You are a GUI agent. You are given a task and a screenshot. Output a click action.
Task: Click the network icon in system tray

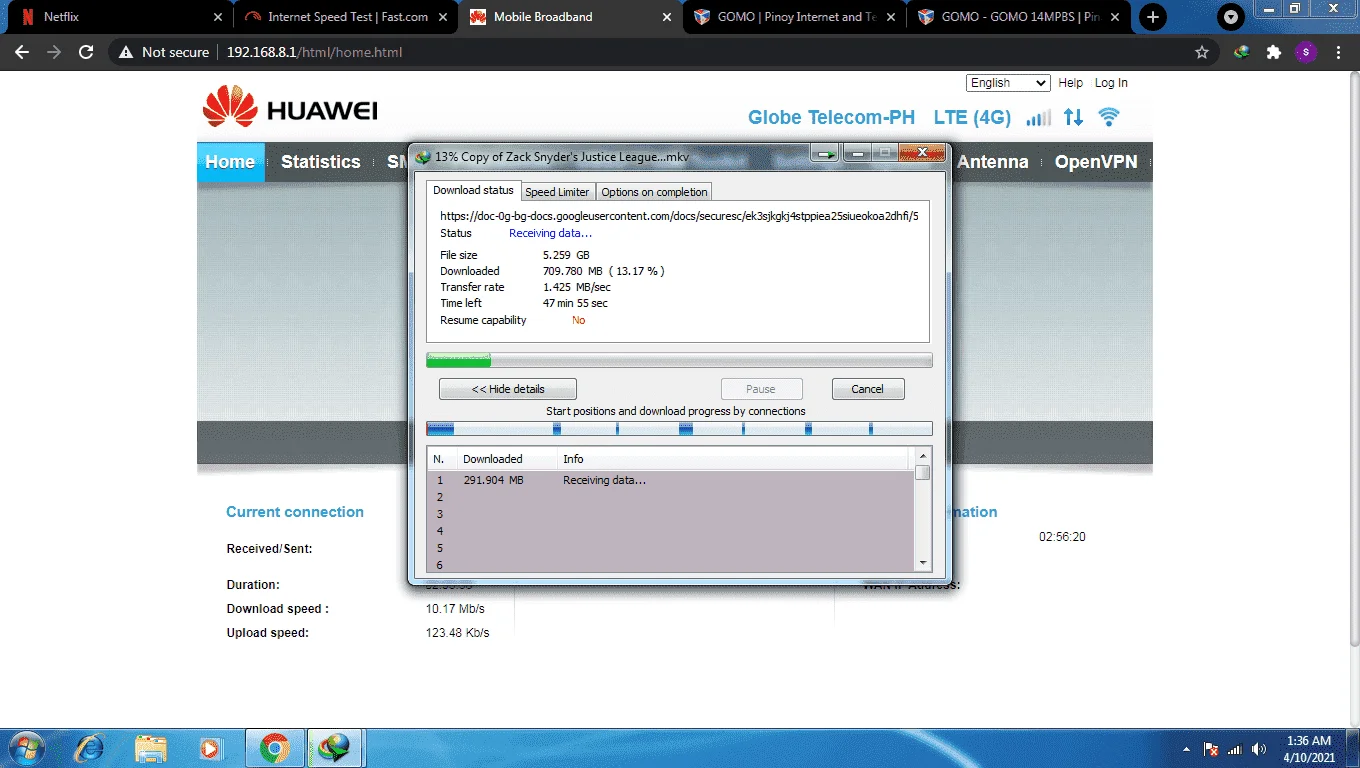(1235, 749)
